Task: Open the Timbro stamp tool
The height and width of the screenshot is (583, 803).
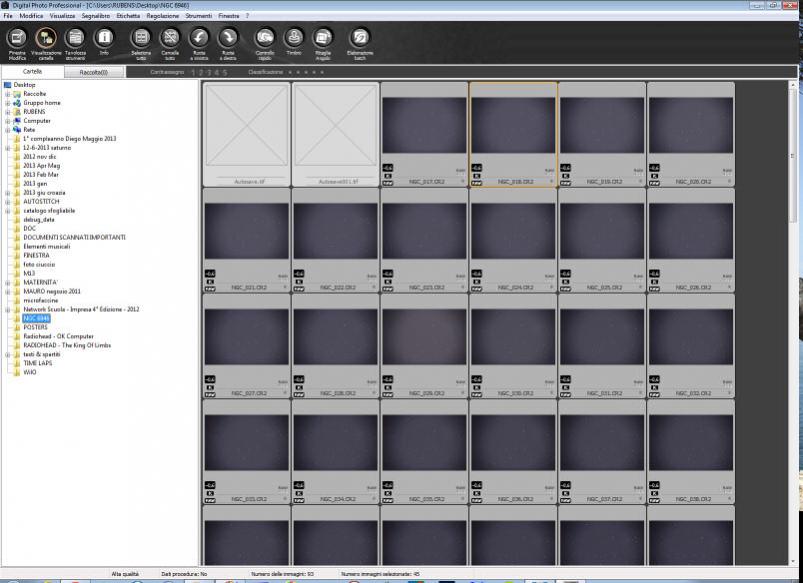Action: (294, 40)
